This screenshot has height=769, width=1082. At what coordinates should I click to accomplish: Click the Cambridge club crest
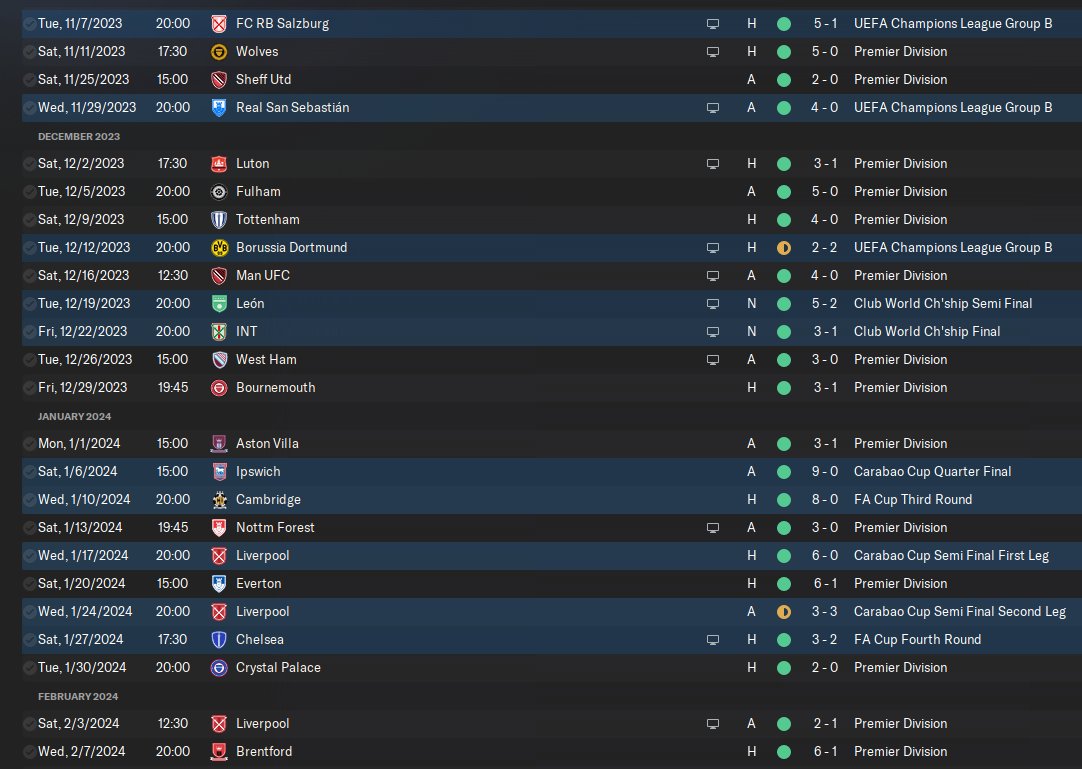pos(219,500)
